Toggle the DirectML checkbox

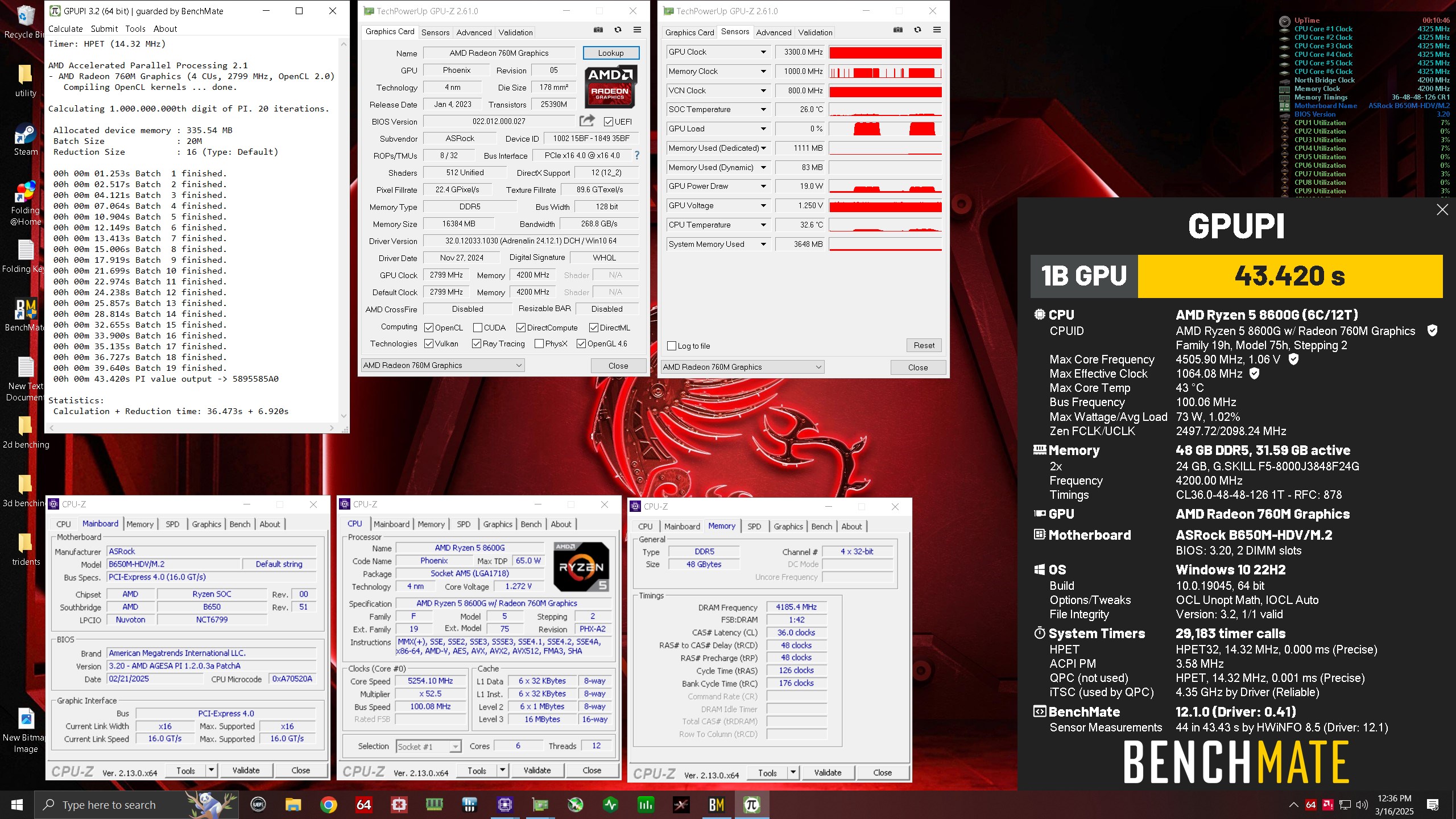point(594,328)
